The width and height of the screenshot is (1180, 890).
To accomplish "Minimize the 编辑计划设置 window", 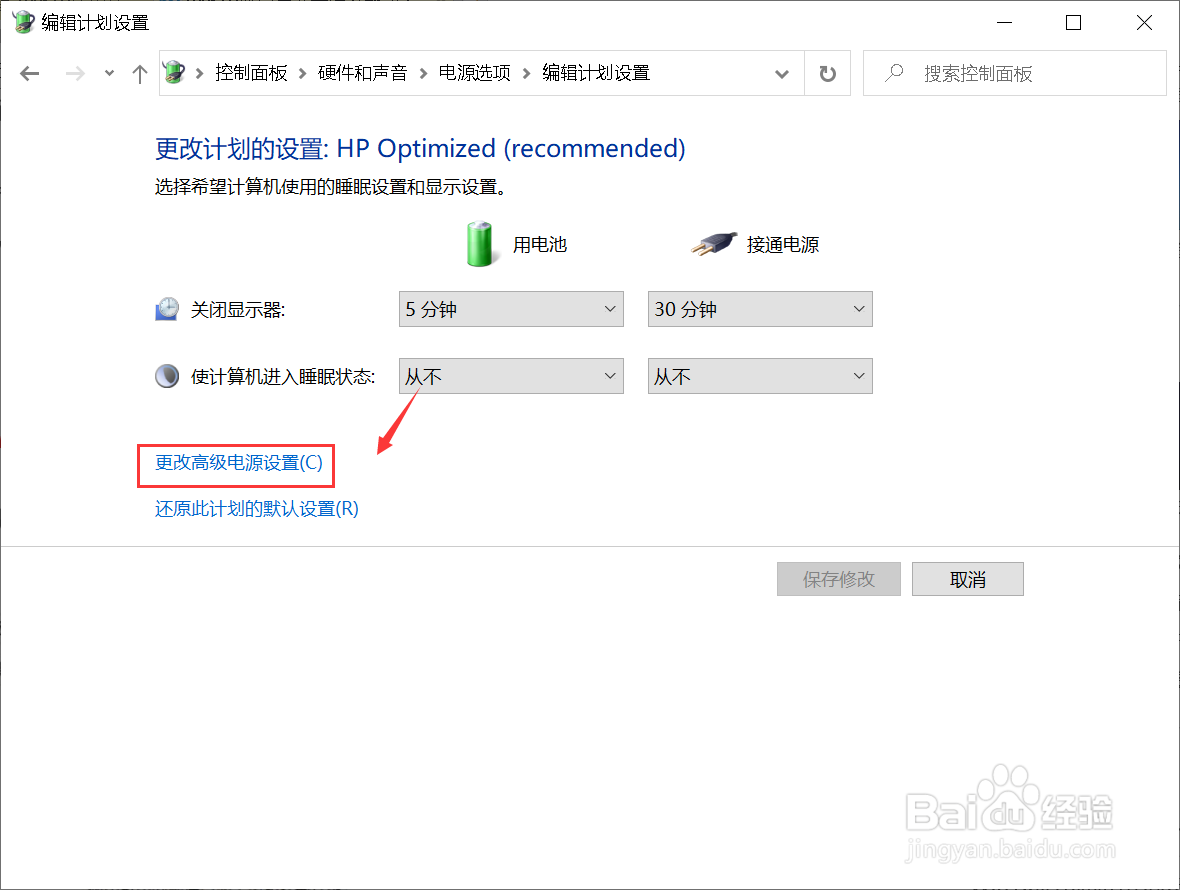I will [x=1004, y=23].
